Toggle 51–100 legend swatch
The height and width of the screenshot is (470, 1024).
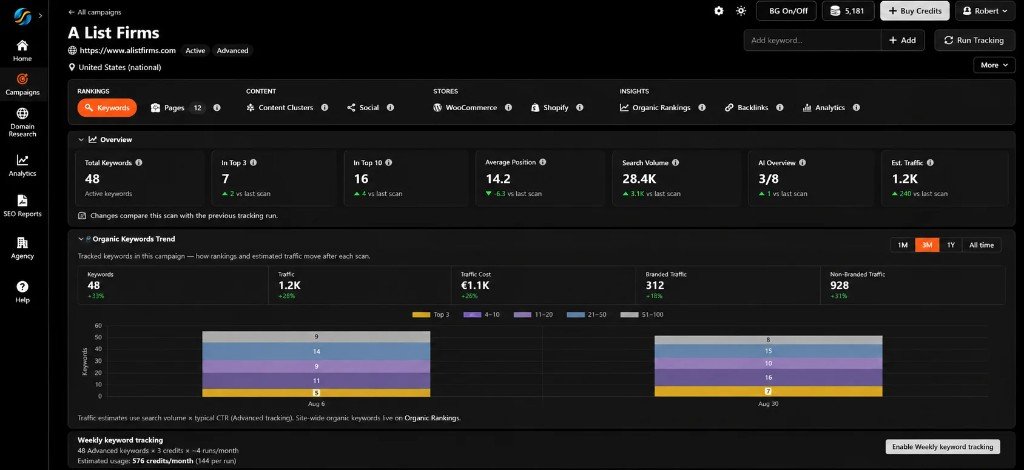(630, 315)
